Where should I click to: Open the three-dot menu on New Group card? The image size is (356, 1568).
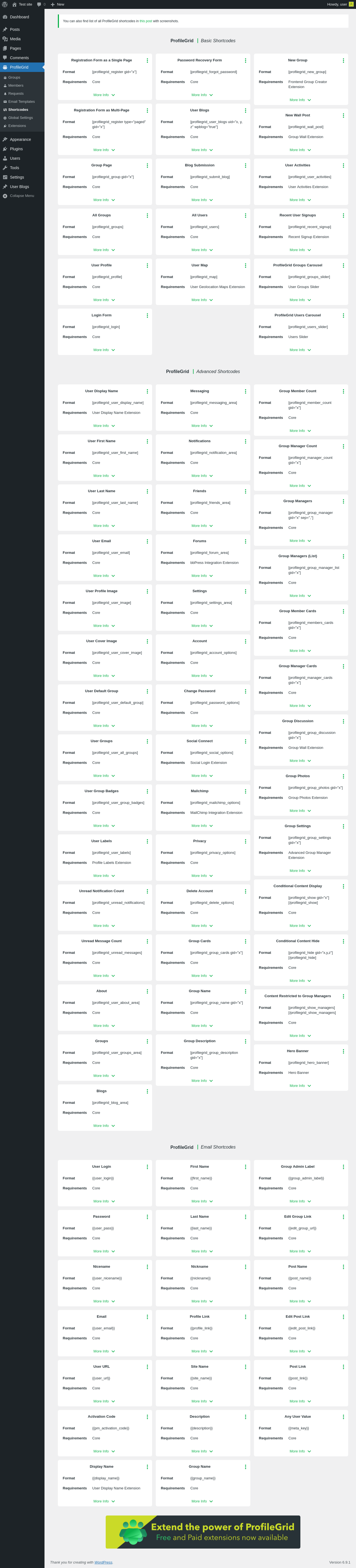343,61
